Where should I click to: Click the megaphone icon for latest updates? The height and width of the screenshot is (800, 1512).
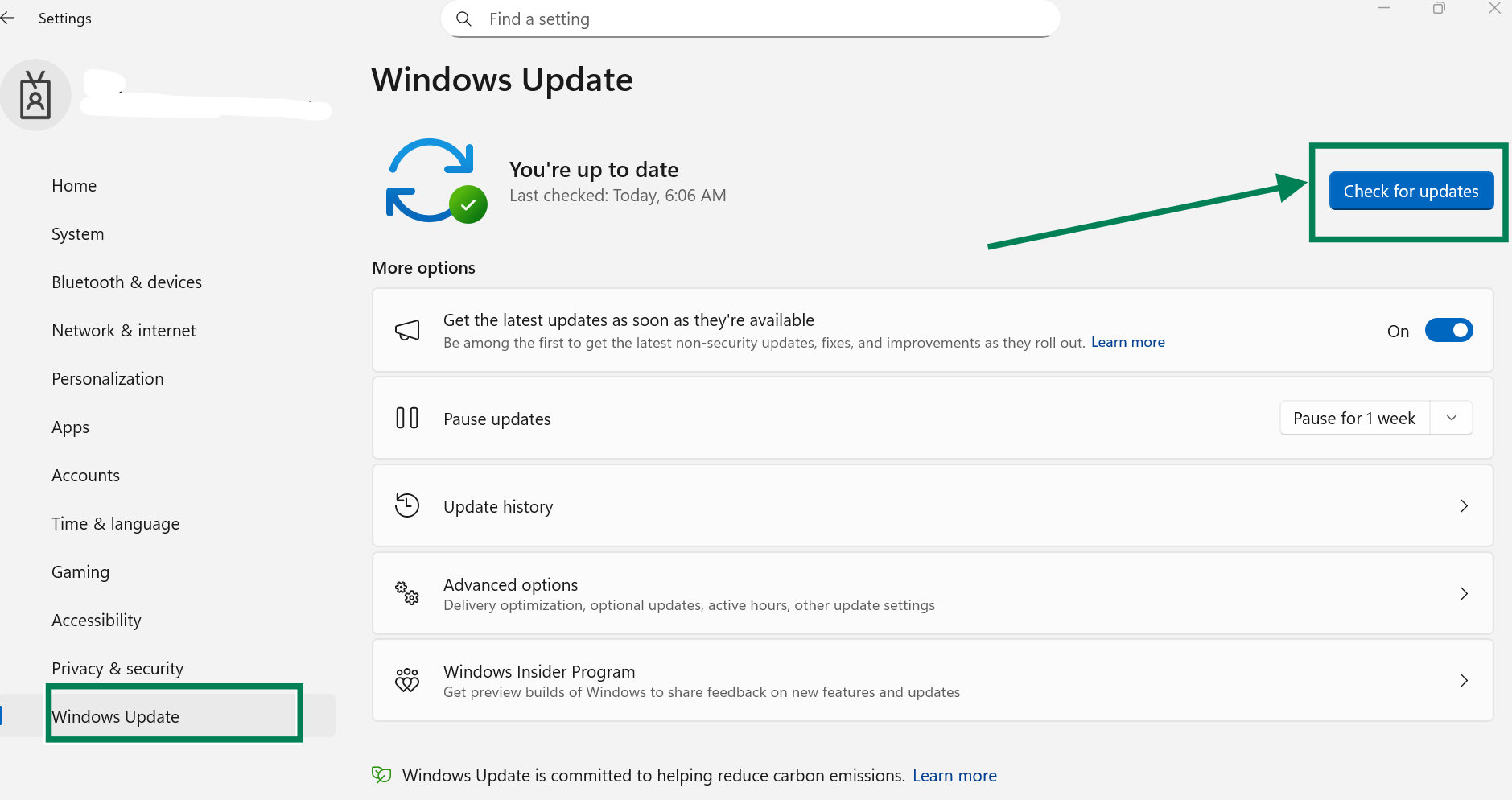coord(407,330)
